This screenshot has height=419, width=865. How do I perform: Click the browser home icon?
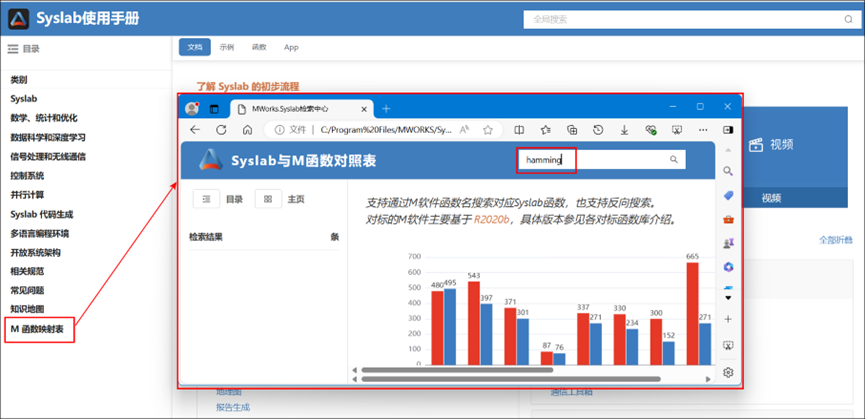pos(248,130)
